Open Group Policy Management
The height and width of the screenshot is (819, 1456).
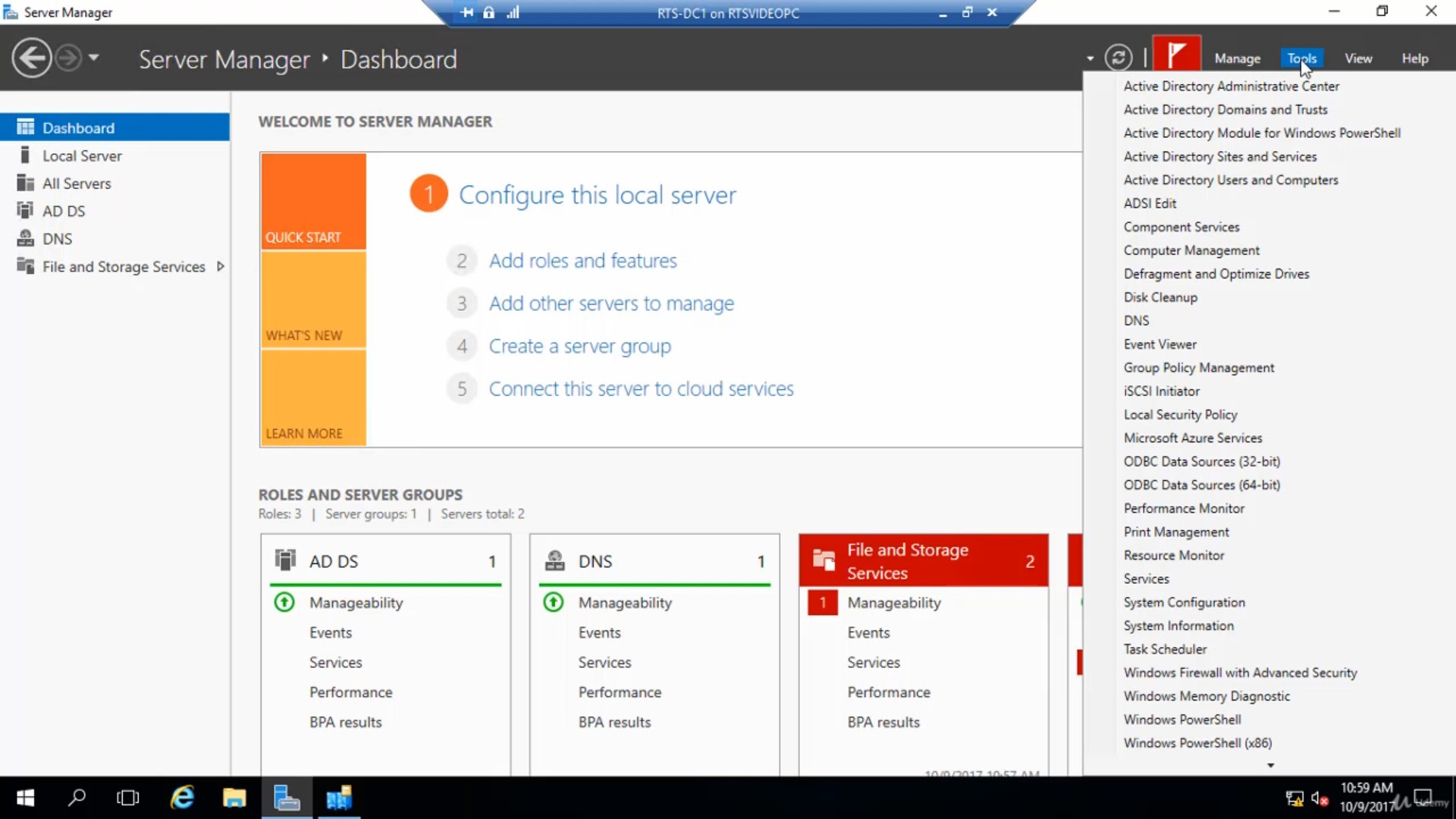pos(1199,368)
